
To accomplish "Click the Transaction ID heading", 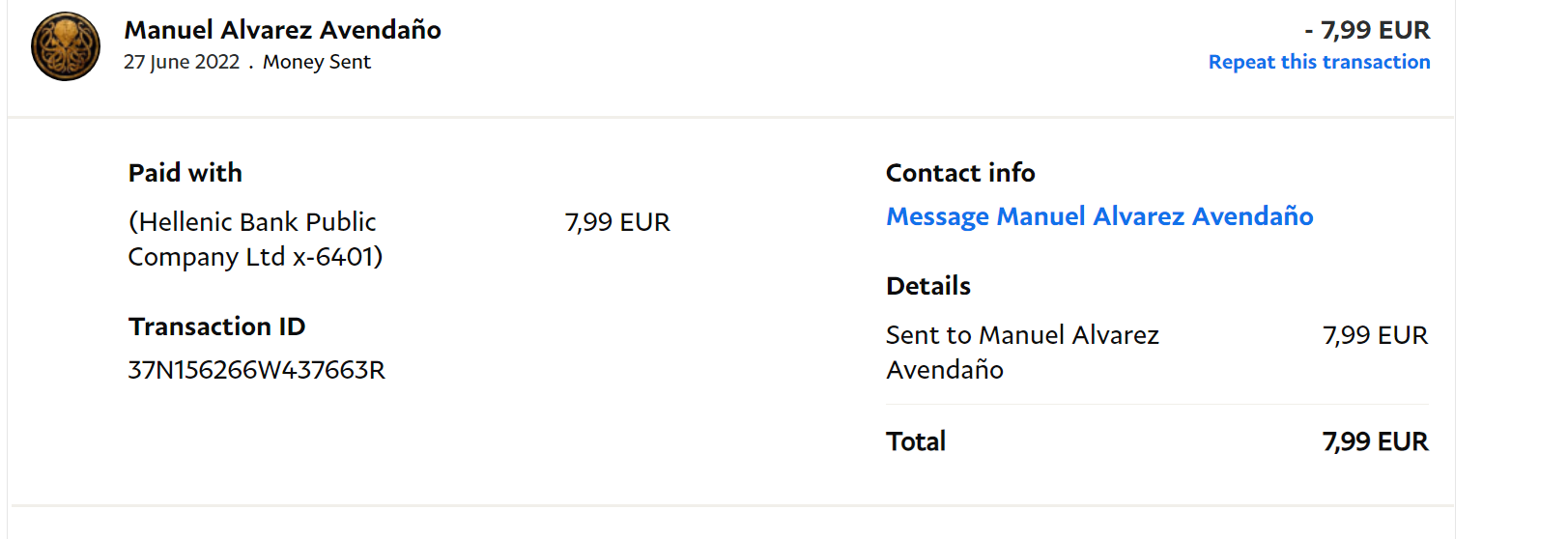I will pyautogui.click(x=217, y=326).
